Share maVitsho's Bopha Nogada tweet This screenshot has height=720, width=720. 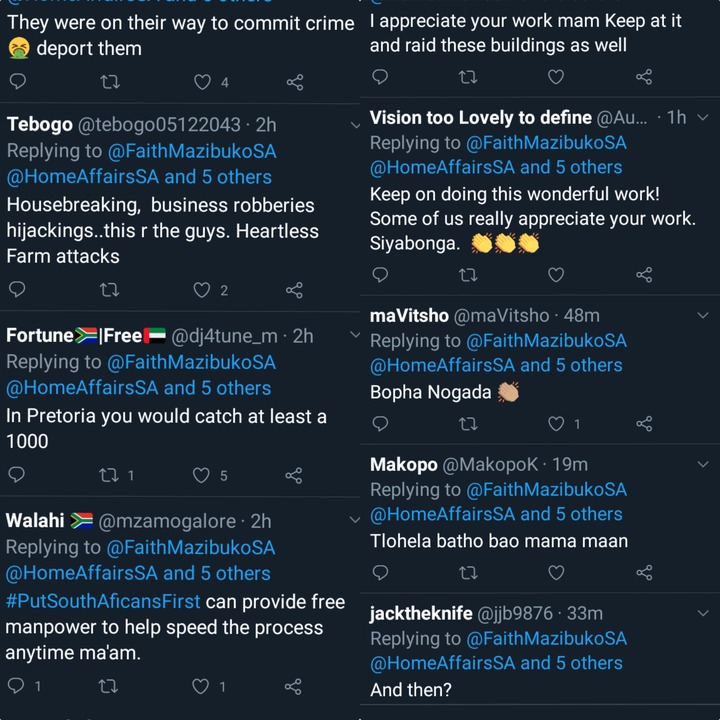click(644, 423)
